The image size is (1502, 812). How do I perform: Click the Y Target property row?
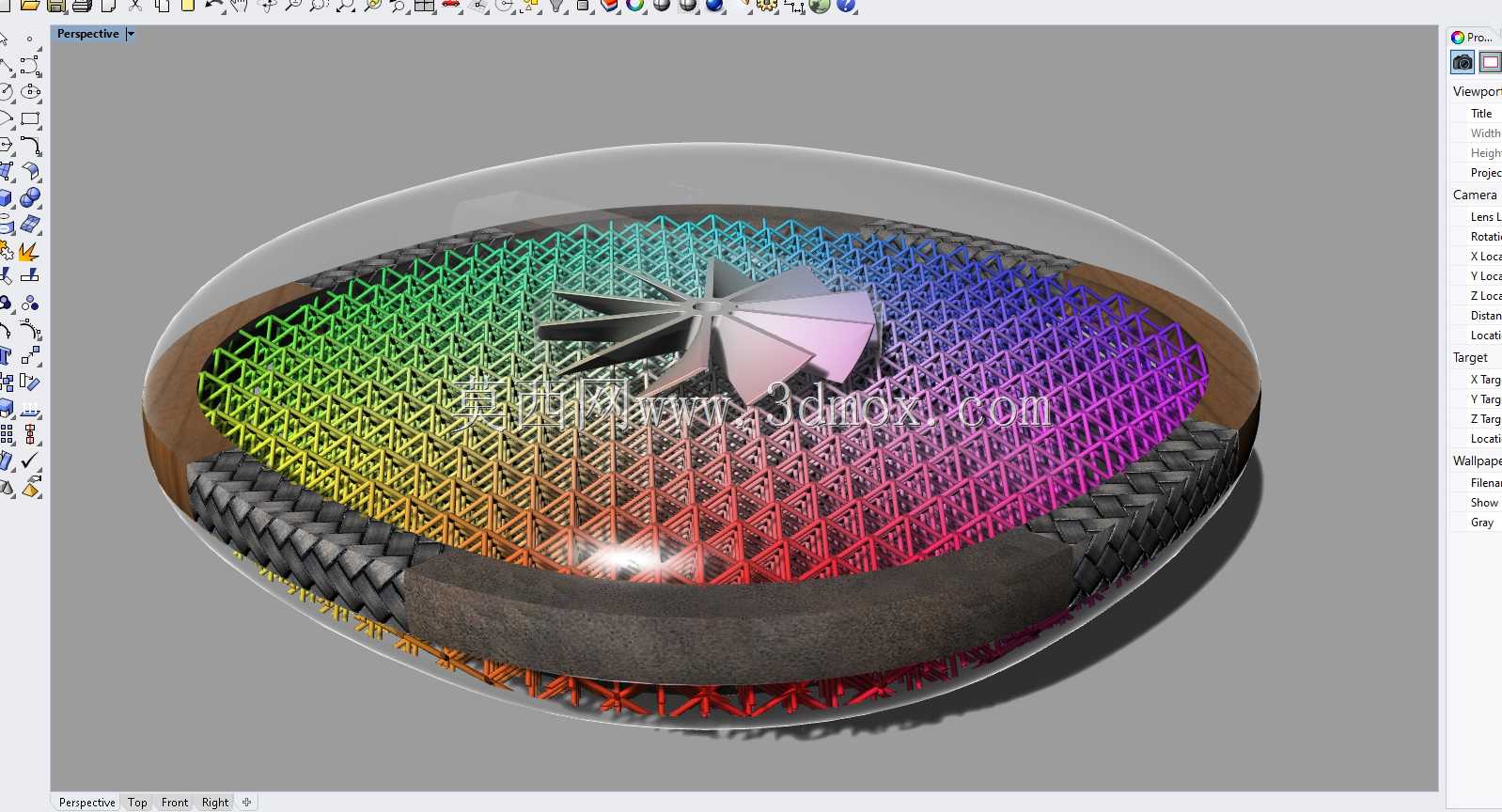point(1475,398)
